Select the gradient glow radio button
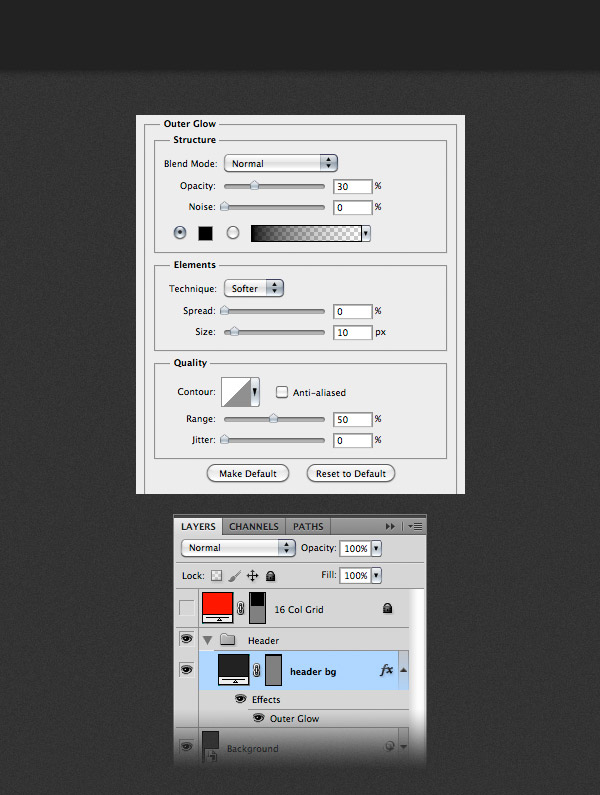Image resolution: width=600 pixels, height=795 pixels. [x=233, y=233]
